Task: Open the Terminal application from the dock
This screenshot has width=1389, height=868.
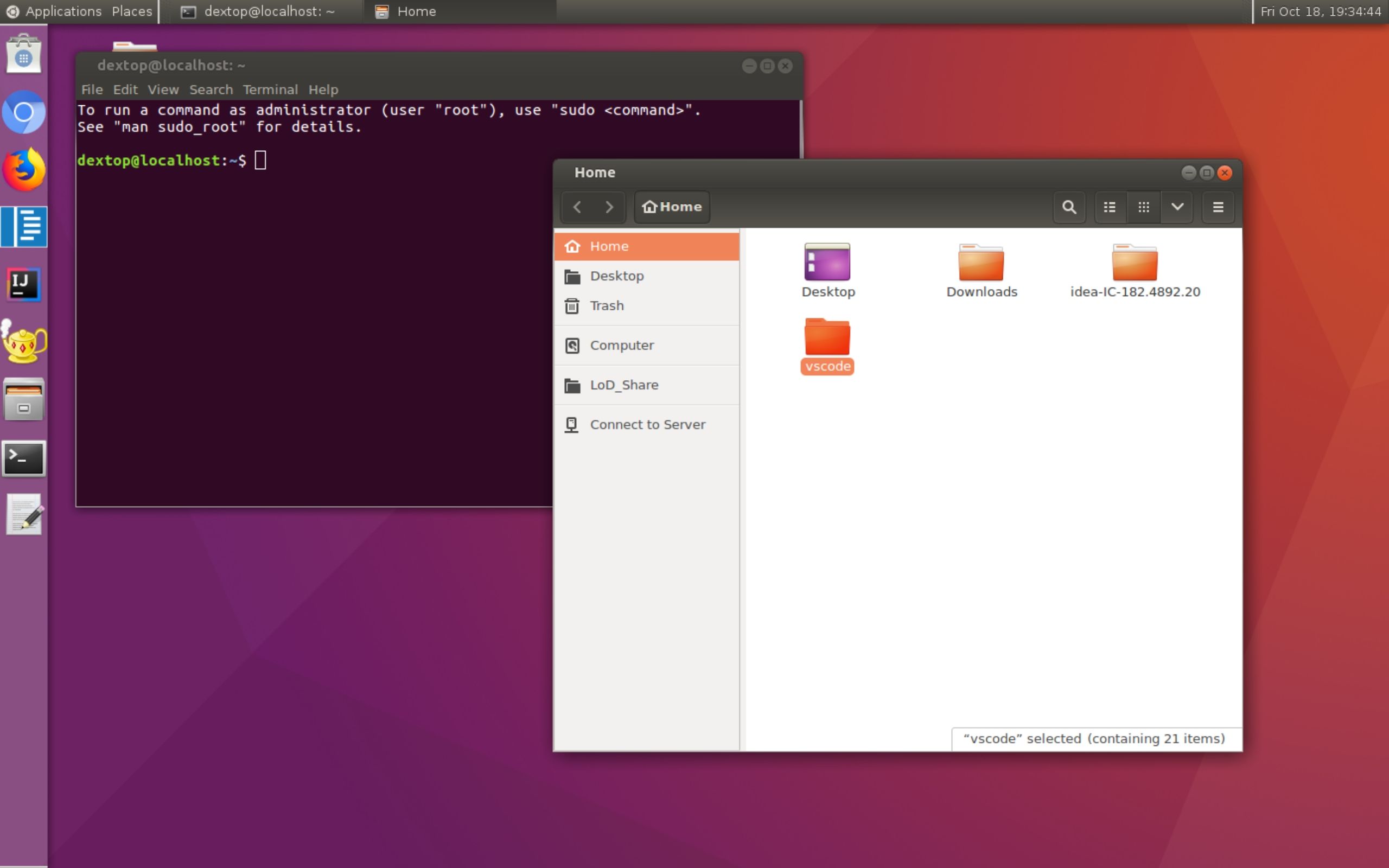Action: 23,458
